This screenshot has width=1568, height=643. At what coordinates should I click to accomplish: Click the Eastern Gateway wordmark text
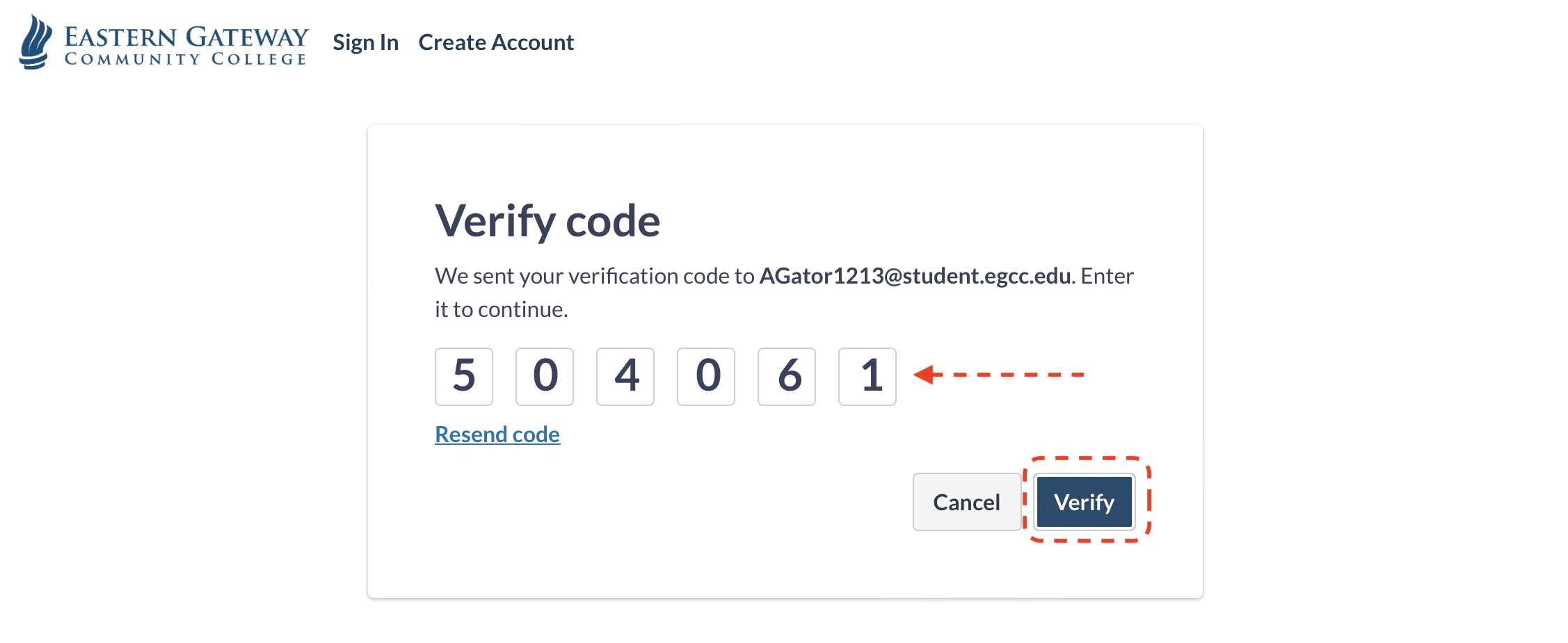(x=186, y=36)
